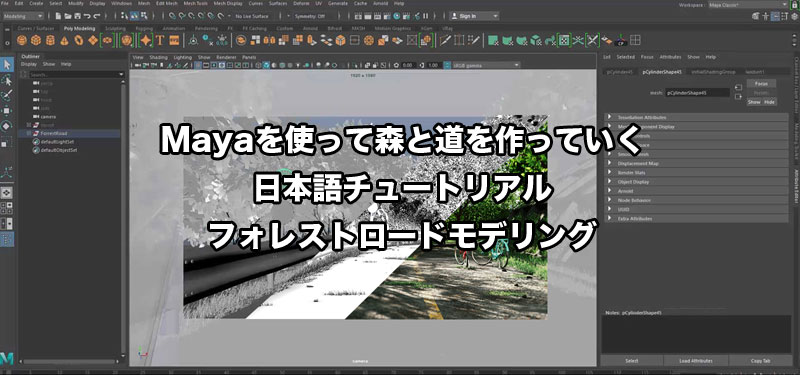Expand the Displacement Map section
800x375 pixels.
696,163
